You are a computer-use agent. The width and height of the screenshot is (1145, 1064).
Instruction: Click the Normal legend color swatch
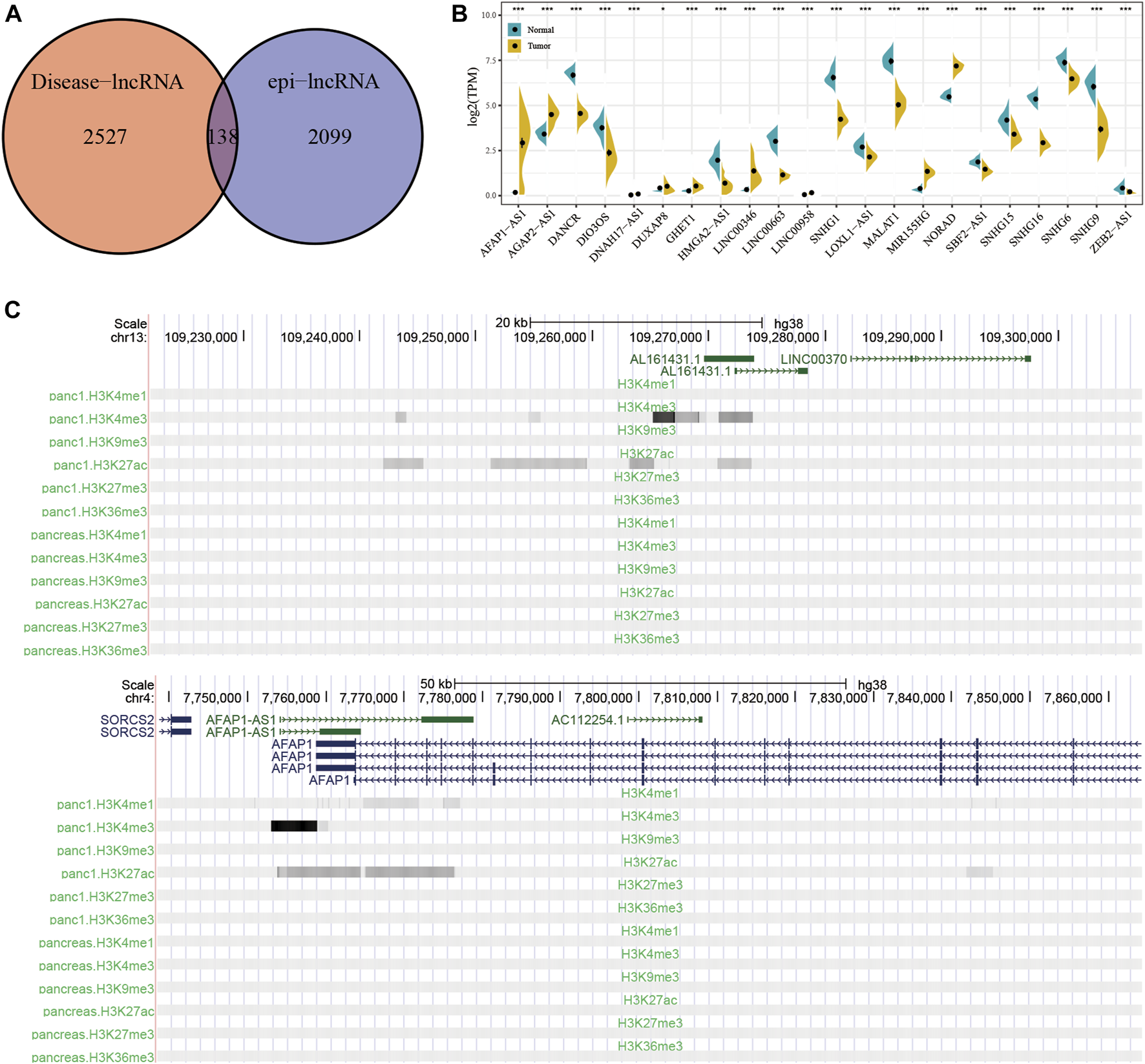pyautogui.click(x=515, y=30)
